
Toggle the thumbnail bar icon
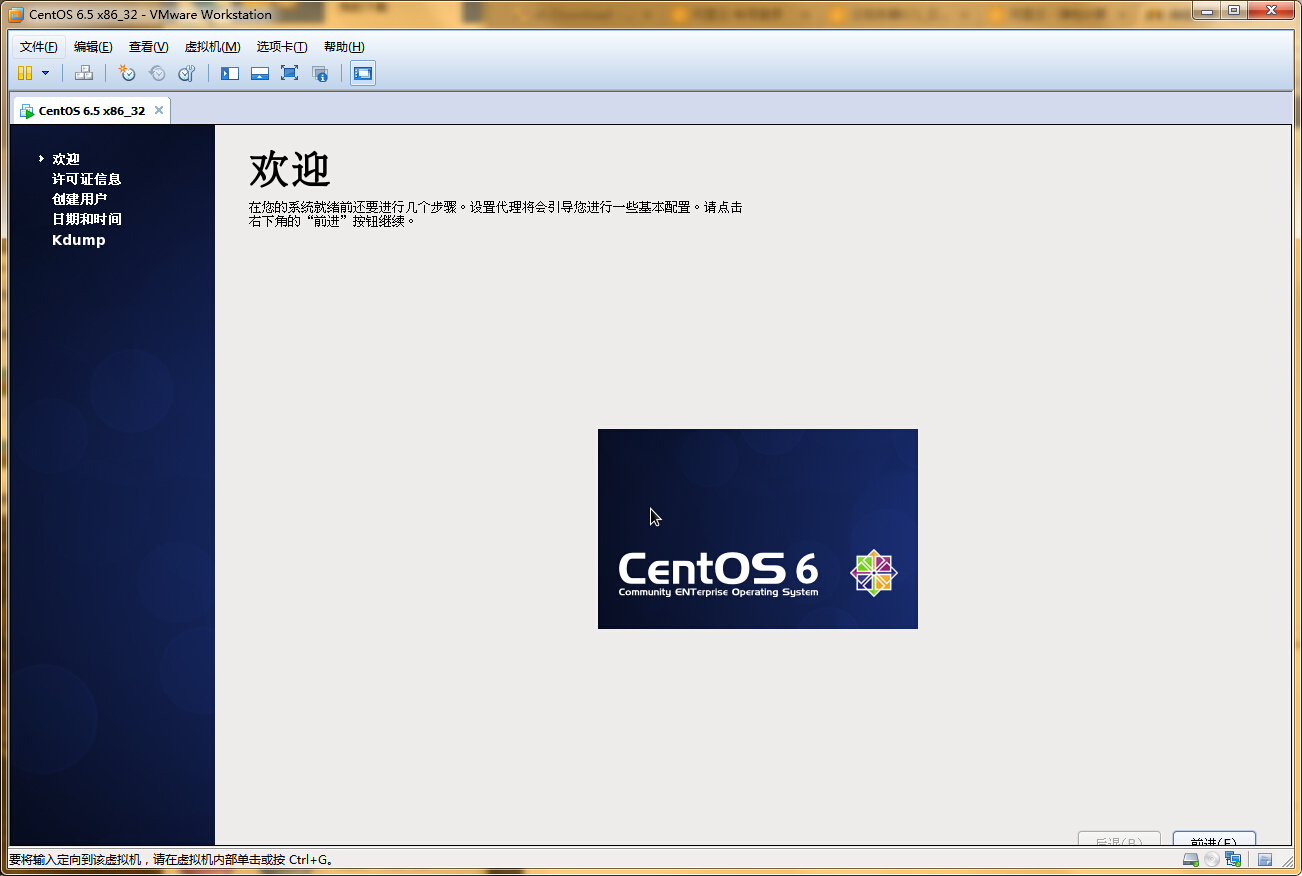(260, 73)
